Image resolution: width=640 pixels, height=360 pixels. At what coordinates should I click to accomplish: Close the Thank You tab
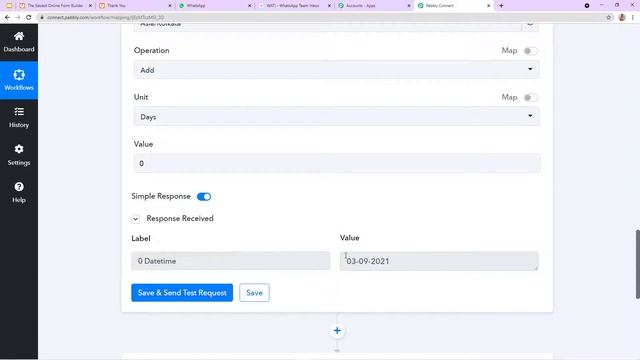pyautogui.click(x=170, y=6)
